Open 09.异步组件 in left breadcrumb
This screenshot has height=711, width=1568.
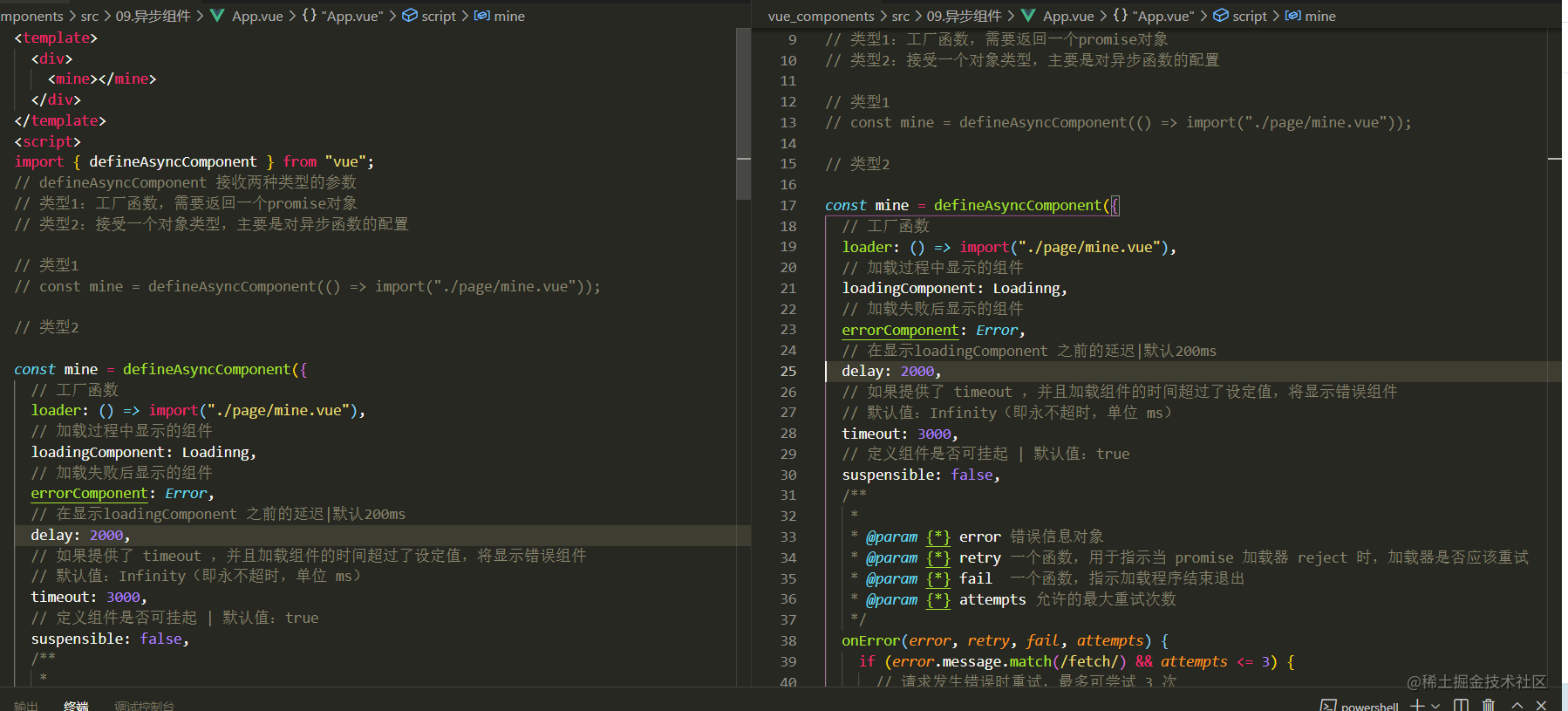(x=153, y=16)
